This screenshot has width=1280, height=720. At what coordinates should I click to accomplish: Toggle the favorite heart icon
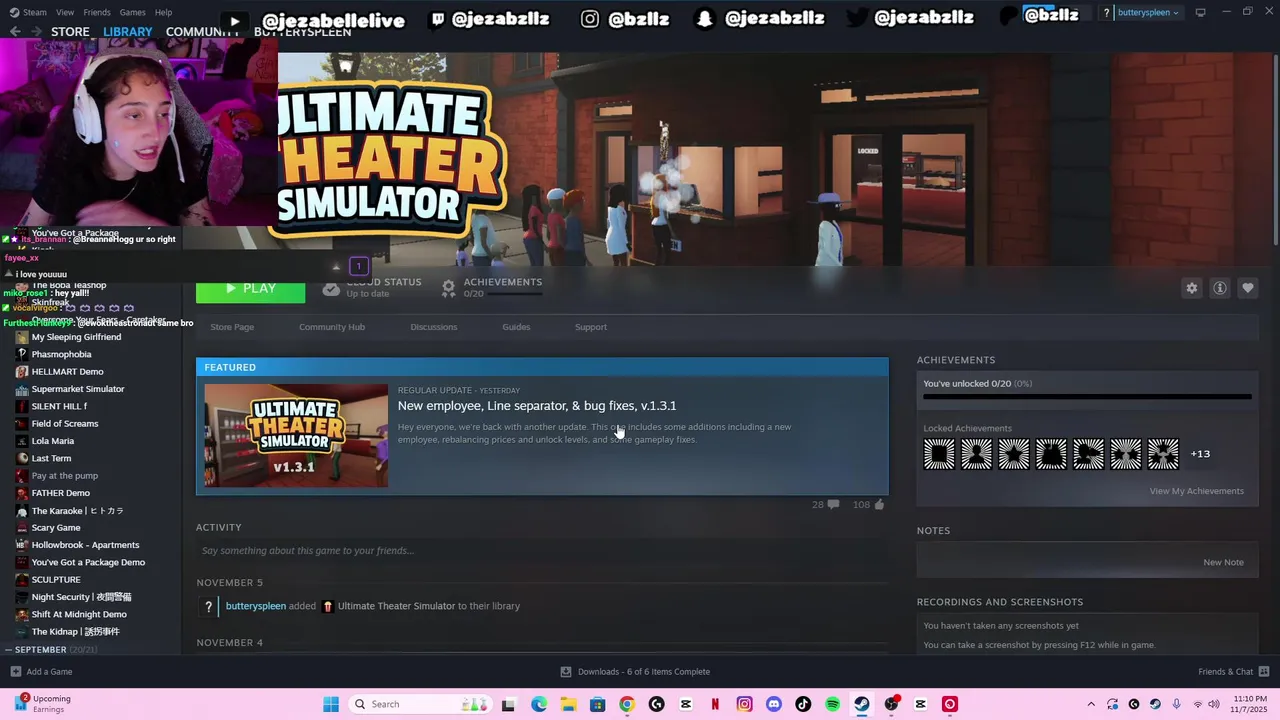point(1248,288)
